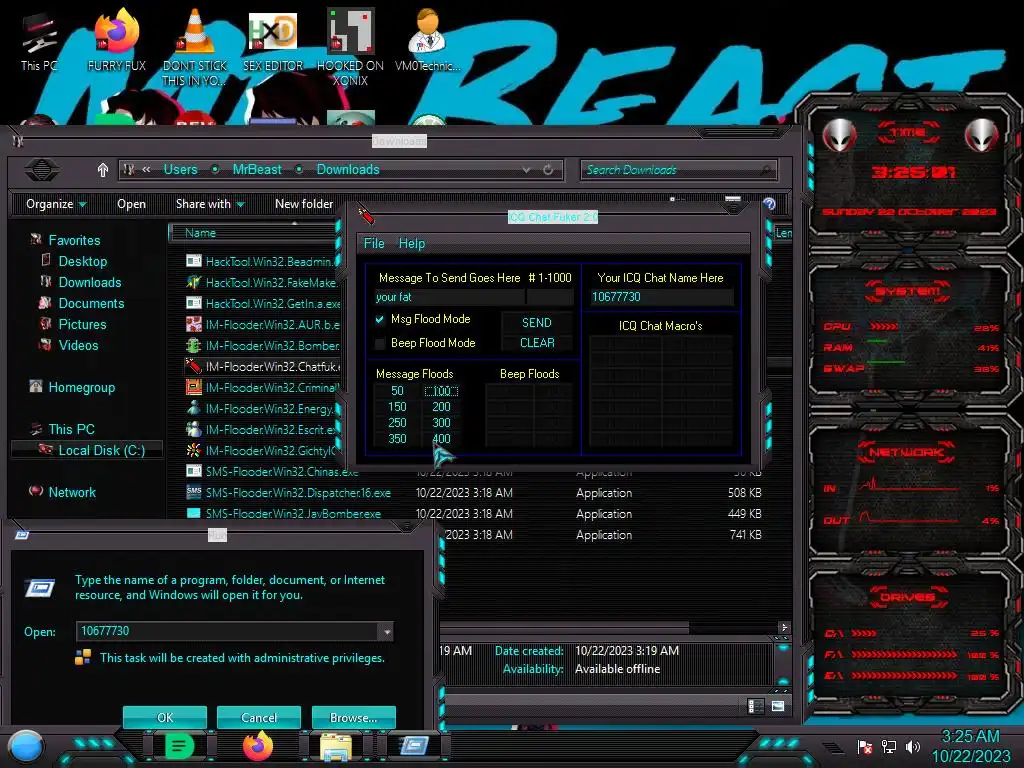
Task: Refresh the Downloads folder address bar
Action: tap(548, 170)
